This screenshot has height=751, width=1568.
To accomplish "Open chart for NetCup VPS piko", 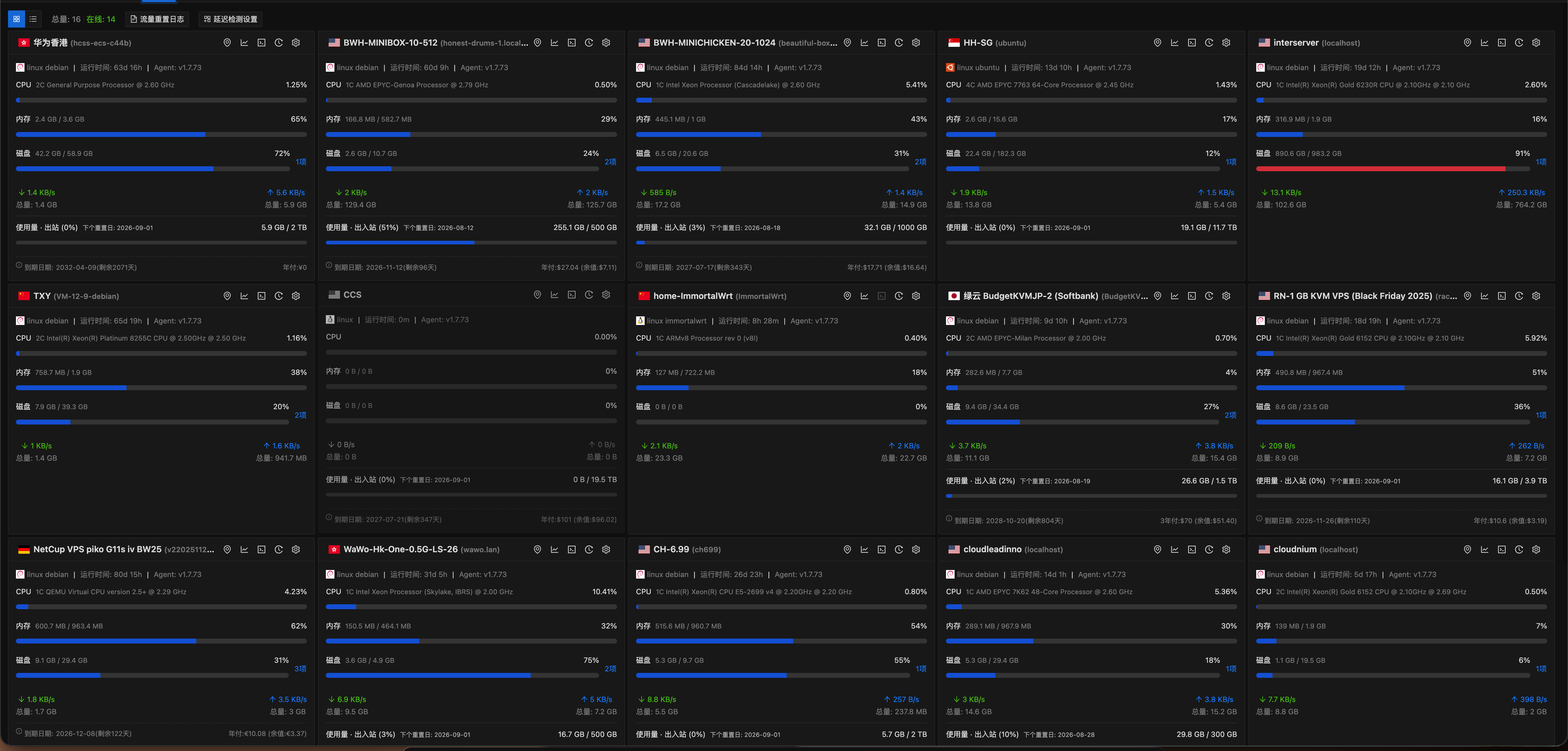I will pyautogui.click(x=244, y=549).
